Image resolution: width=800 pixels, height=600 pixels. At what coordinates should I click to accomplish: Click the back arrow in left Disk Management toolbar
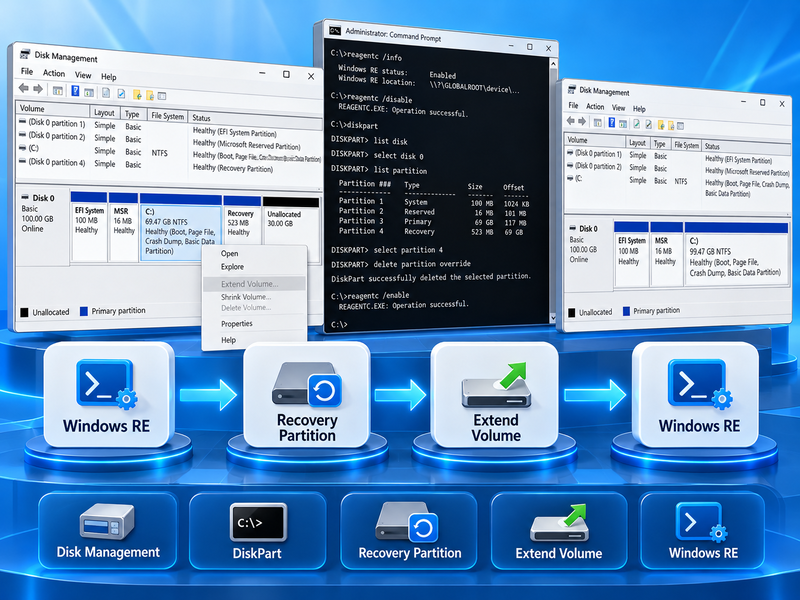click(23, 88)
